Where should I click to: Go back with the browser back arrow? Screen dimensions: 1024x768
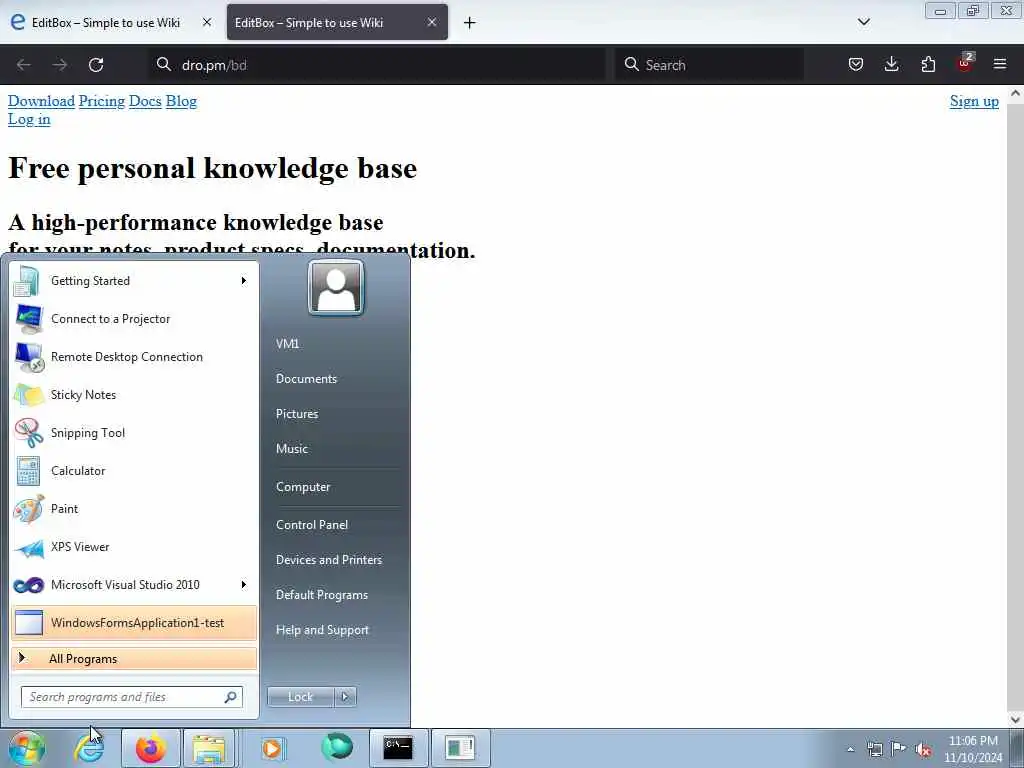click(24, 65)
